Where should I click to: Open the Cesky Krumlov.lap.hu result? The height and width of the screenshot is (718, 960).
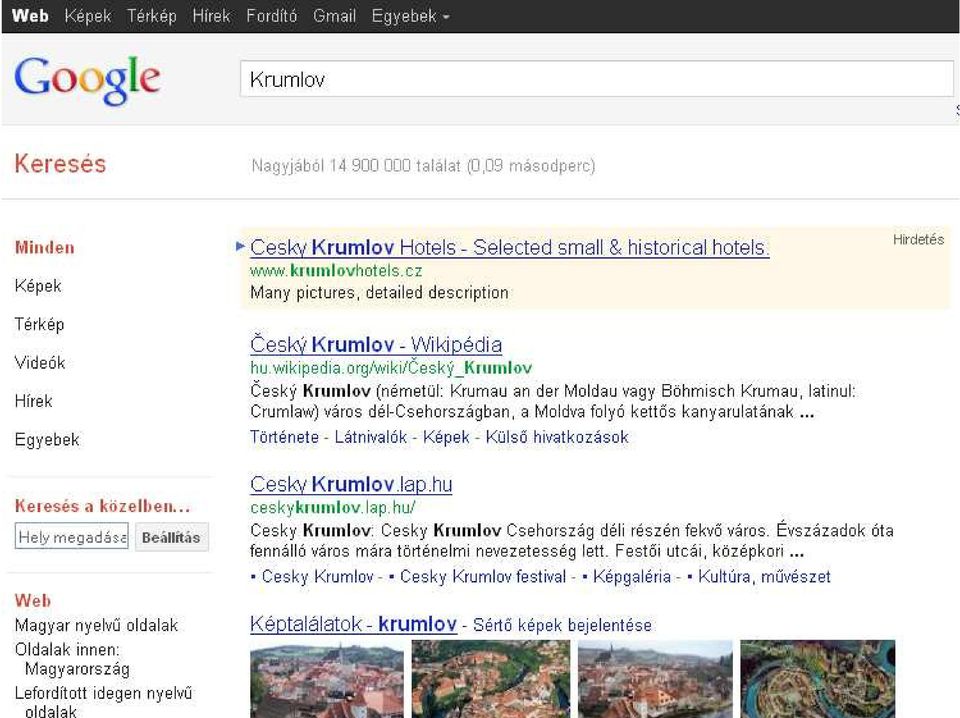point(351,484)
